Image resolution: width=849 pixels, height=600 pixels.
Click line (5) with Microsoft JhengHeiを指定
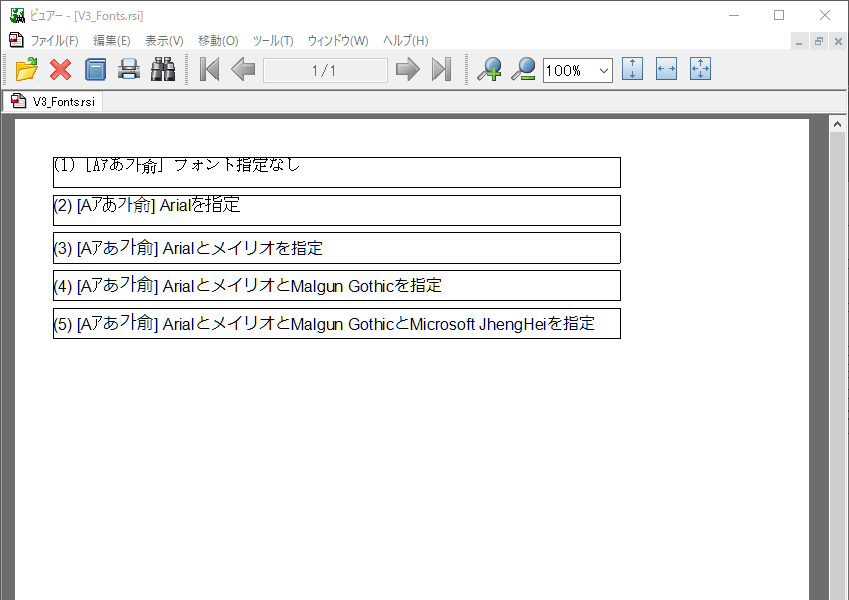324,323
